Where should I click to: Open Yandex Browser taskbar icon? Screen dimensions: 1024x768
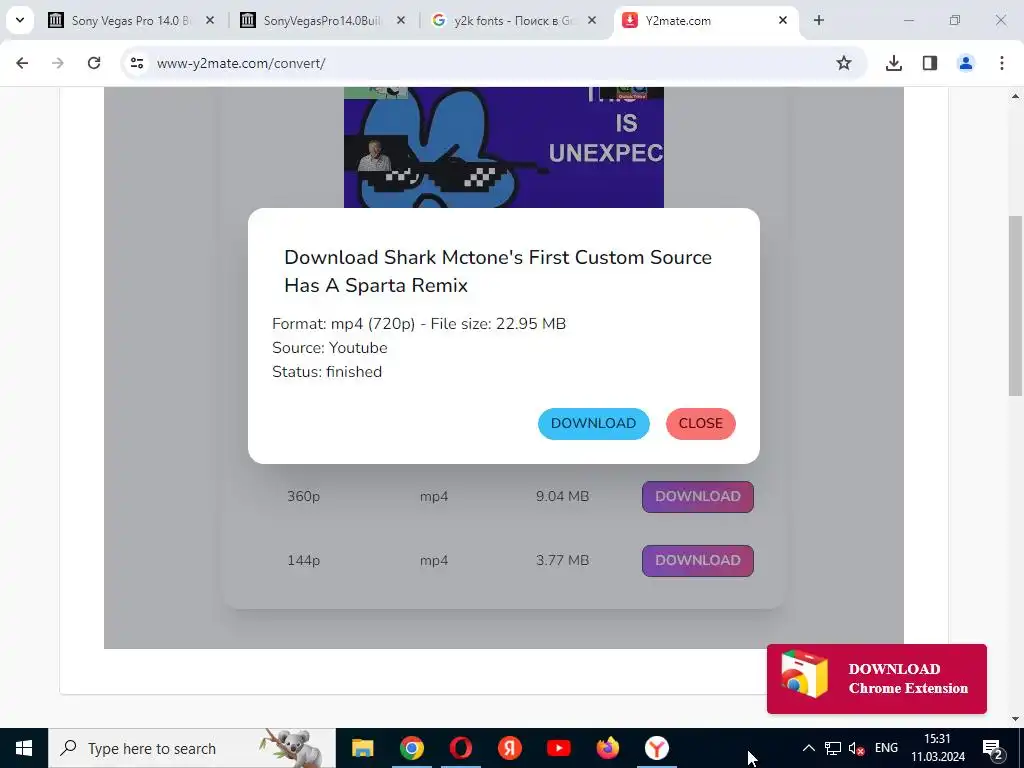pos(656,748)
